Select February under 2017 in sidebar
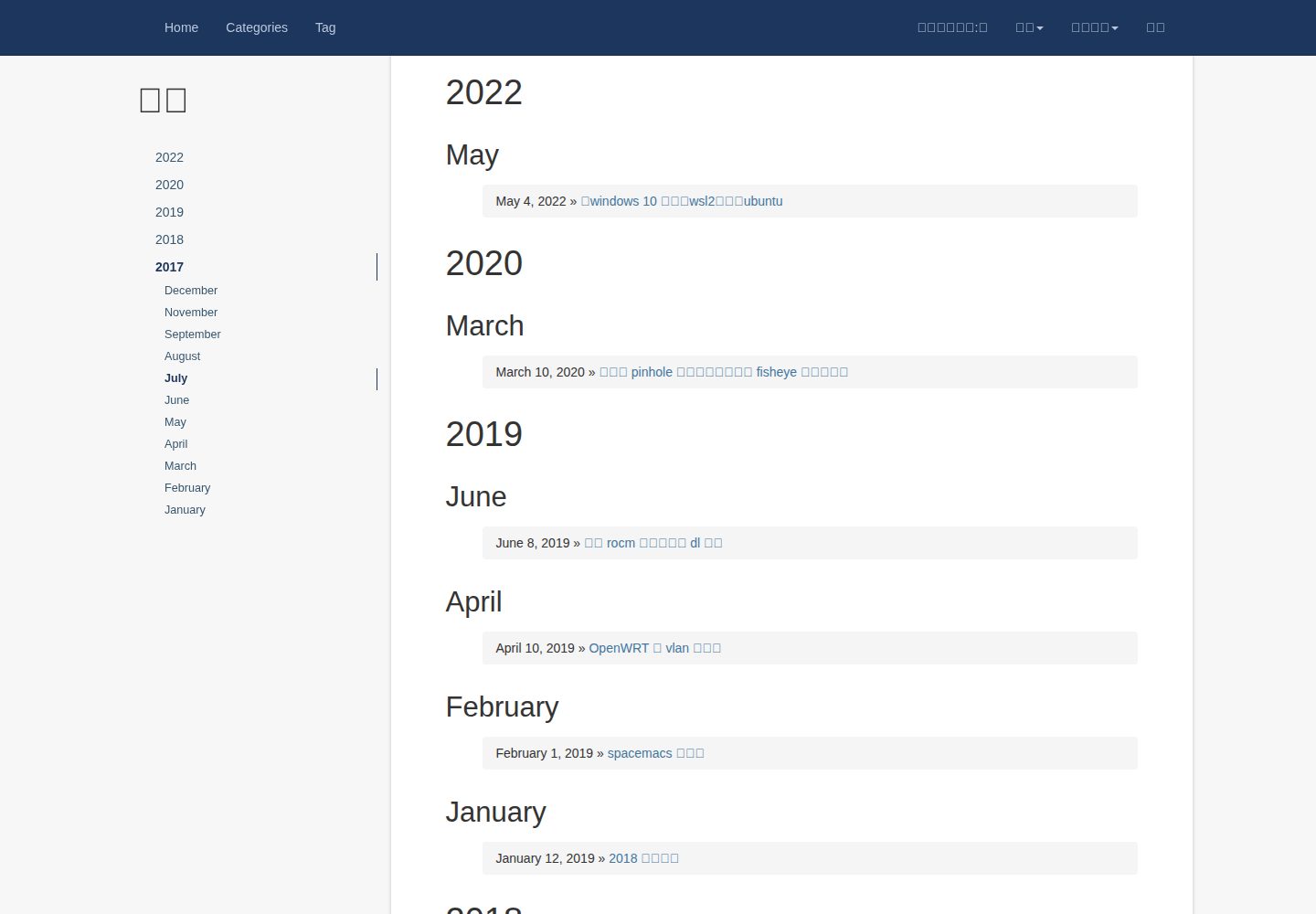1316x914 pixels. 187,488
